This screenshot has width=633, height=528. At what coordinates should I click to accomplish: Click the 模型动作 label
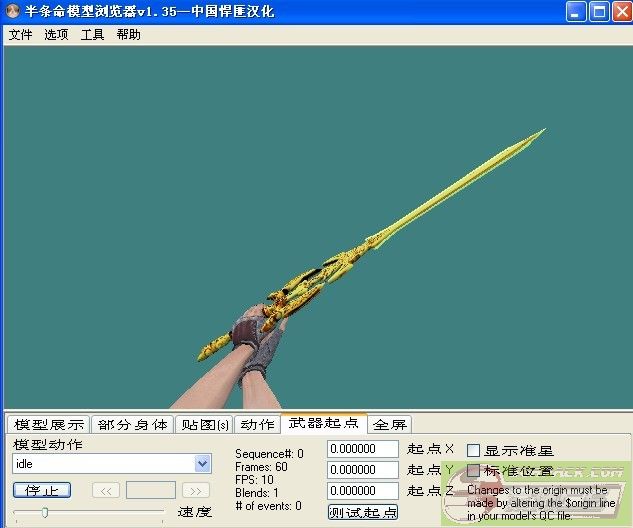point(48,444)
